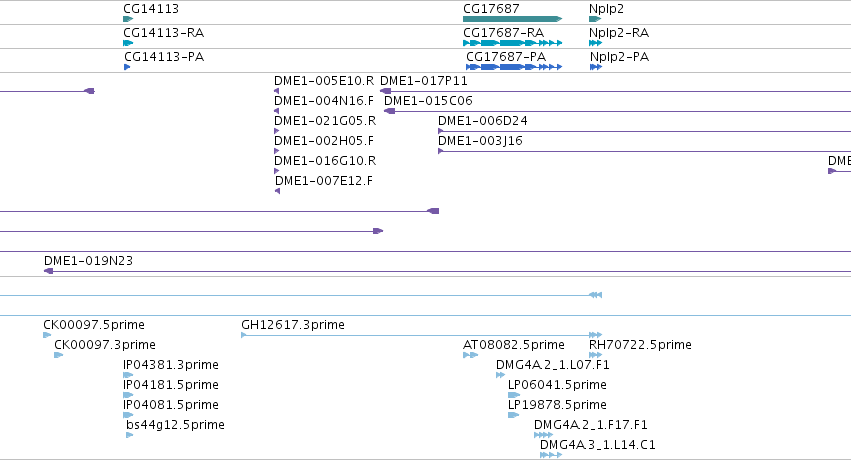Select the DME1-007E12.F label
The height and width of the screenshot is (460, 851).
coord(324,181)
